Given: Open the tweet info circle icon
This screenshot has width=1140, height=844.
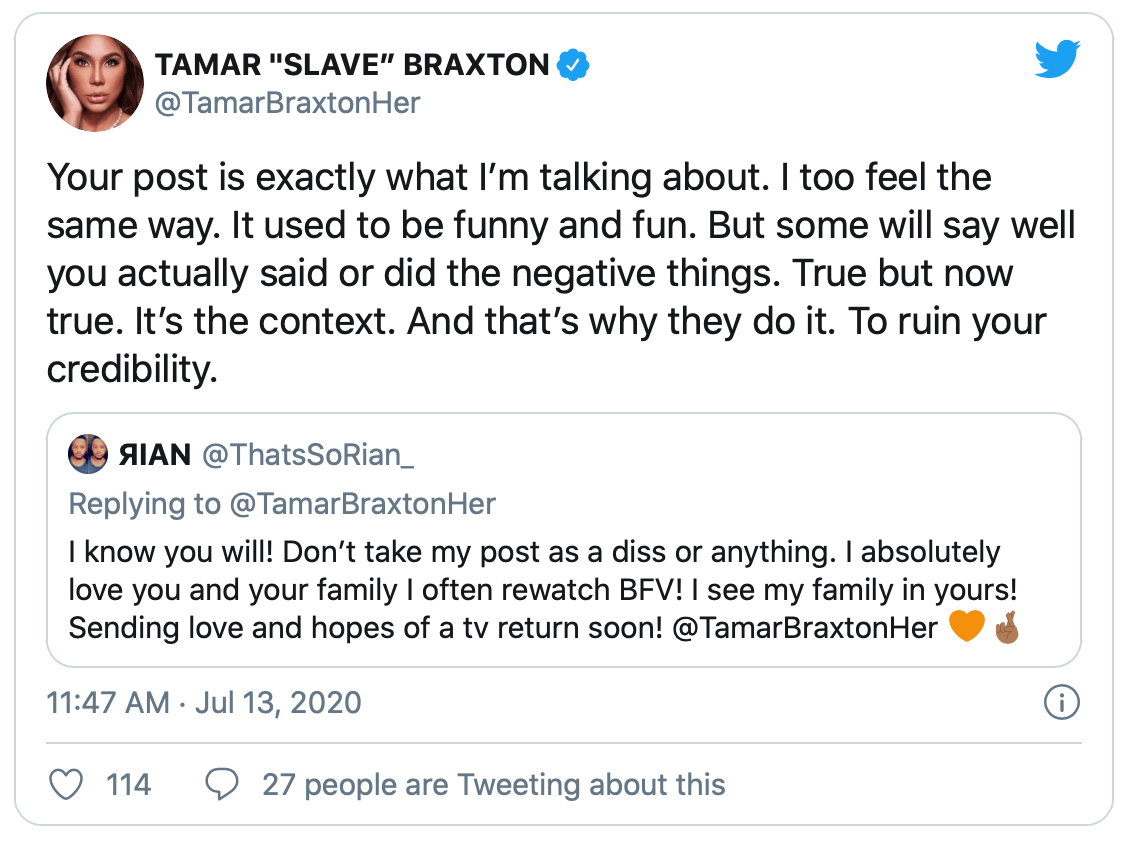Looking at the screenshot, I should [x=1061, y=703].
